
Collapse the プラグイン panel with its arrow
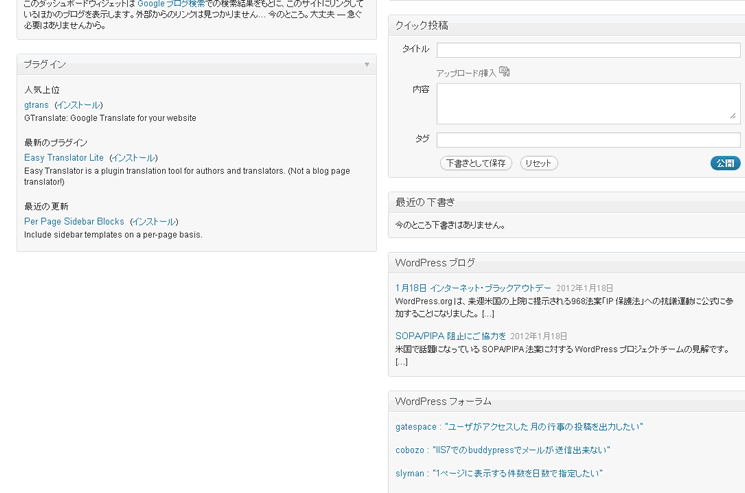click(367, 65)
